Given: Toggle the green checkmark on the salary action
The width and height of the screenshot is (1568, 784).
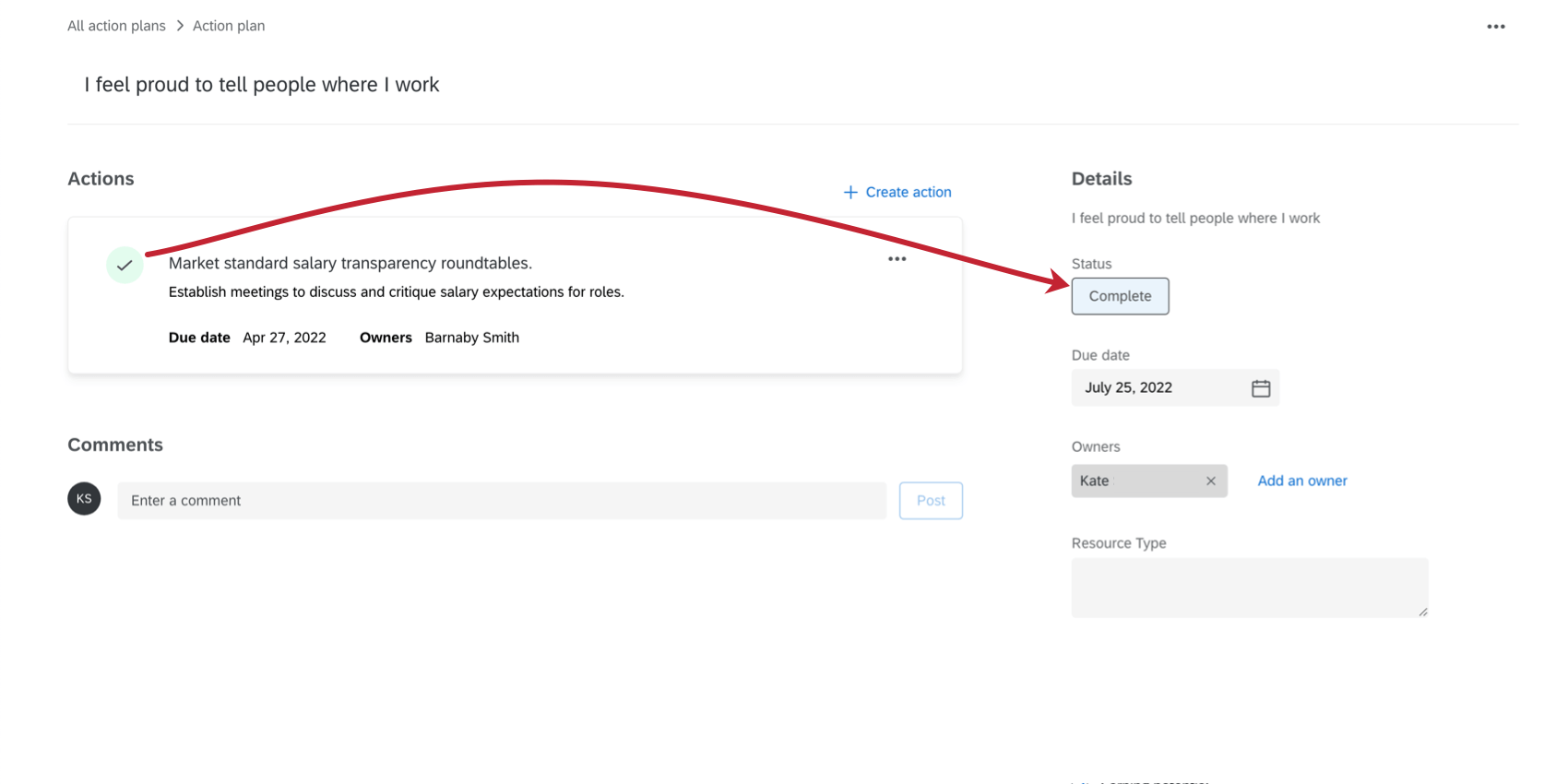Looking at the screenshot, I should [x=125, y=266].
